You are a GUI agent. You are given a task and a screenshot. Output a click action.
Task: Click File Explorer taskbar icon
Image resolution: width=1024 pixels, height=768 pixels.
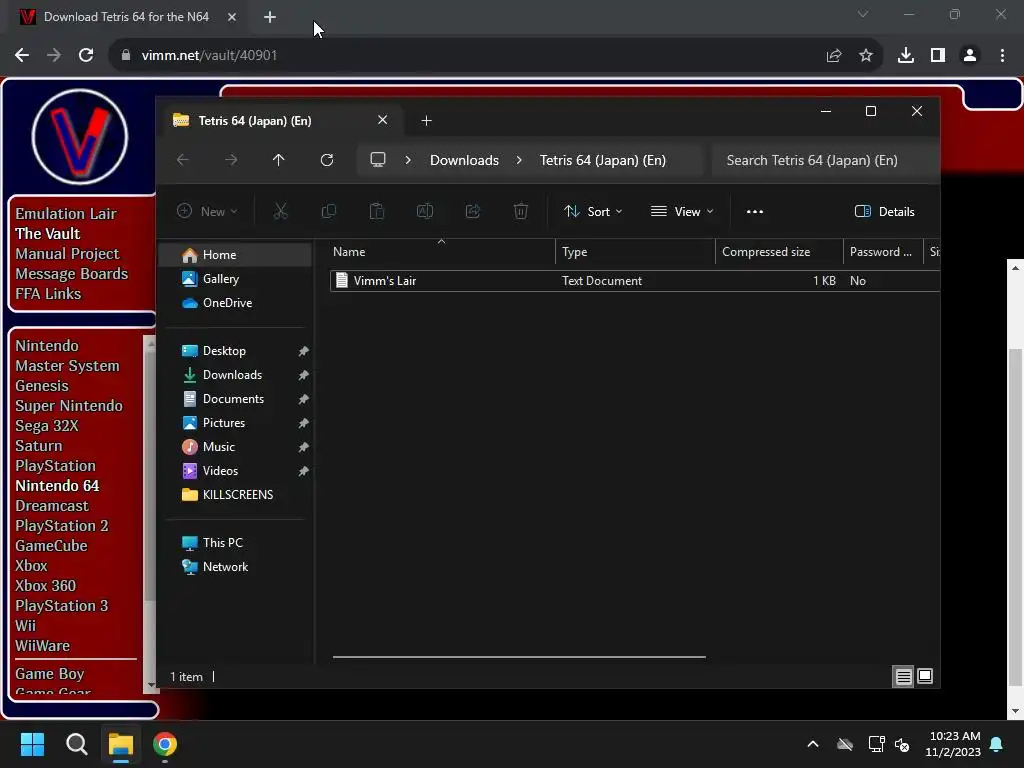click(x=121, y=744)
